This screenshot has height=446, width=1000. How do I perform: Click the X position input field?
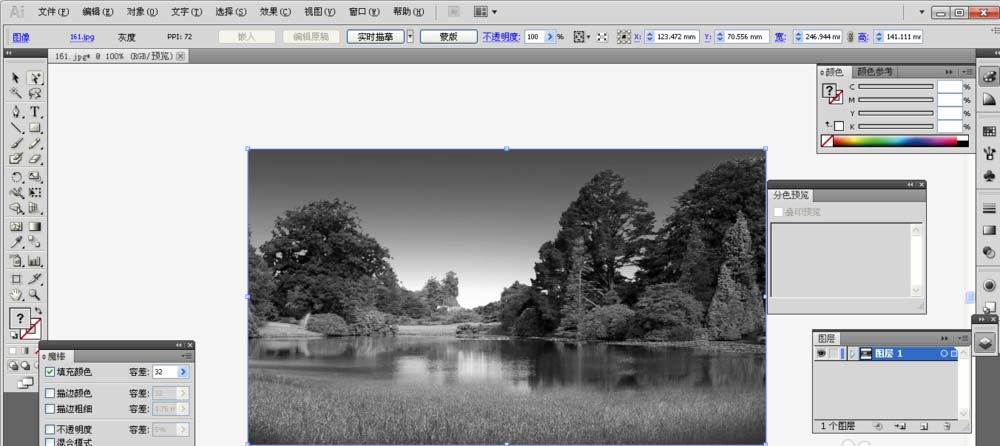coord(677,37)
